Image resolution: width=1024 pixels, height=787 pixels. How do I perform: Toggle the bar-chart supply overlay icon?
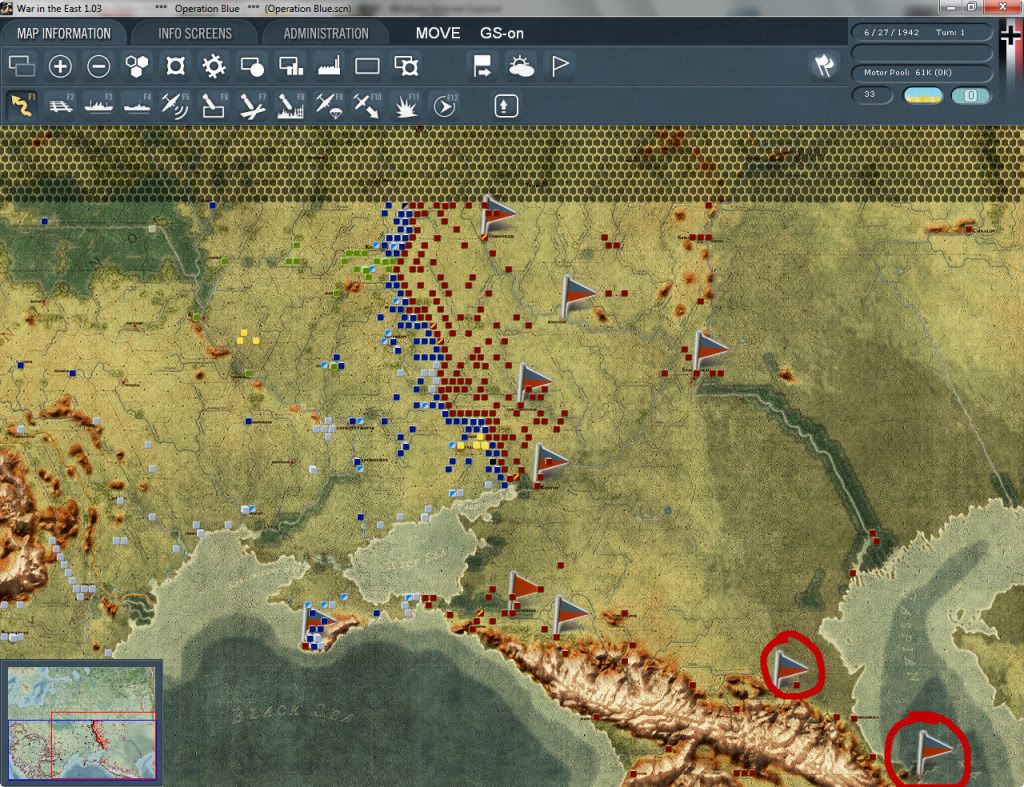click(291, 66)
